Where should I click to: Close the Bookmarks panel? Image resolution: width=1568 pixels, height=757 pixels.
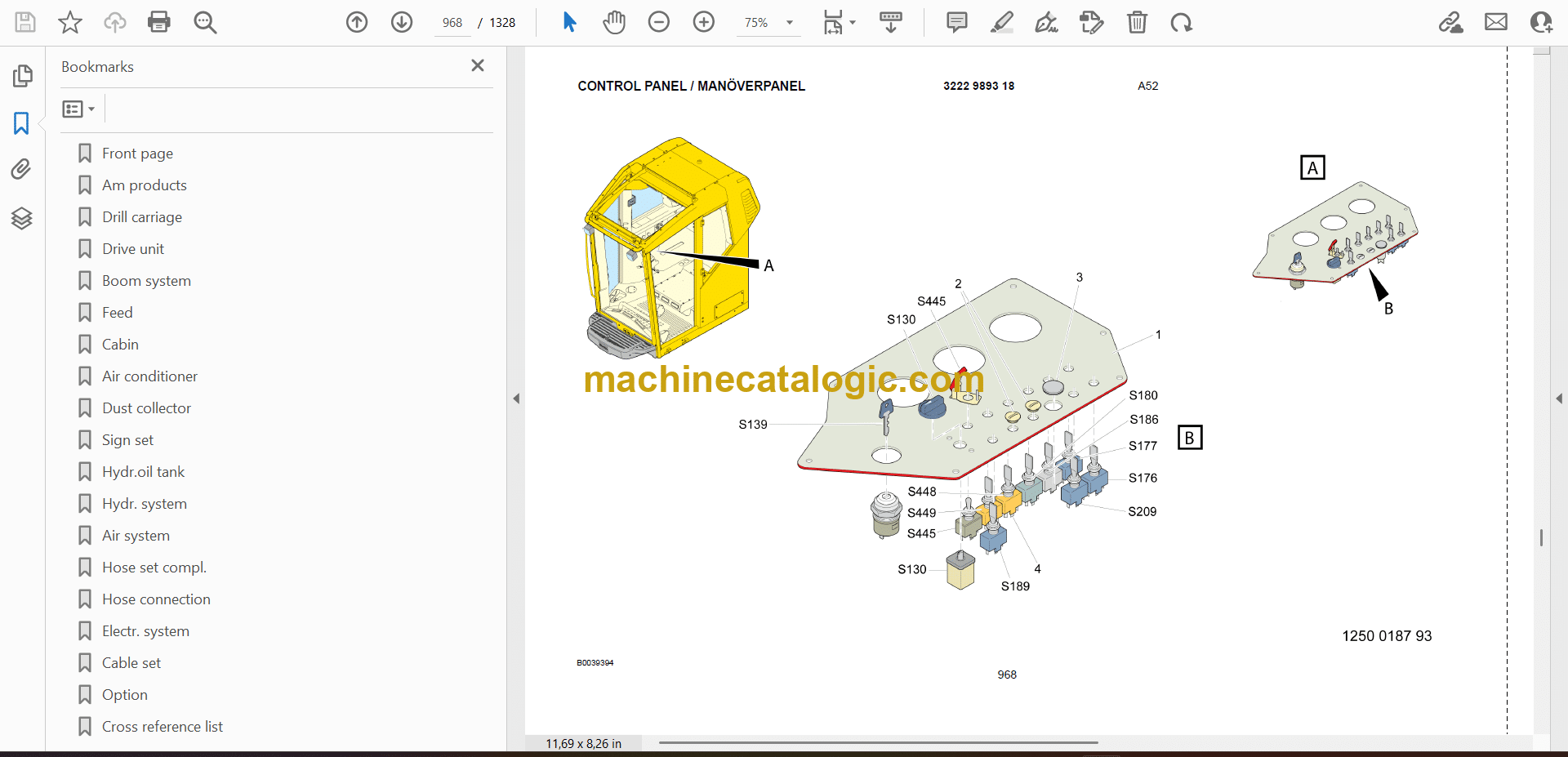478,65
